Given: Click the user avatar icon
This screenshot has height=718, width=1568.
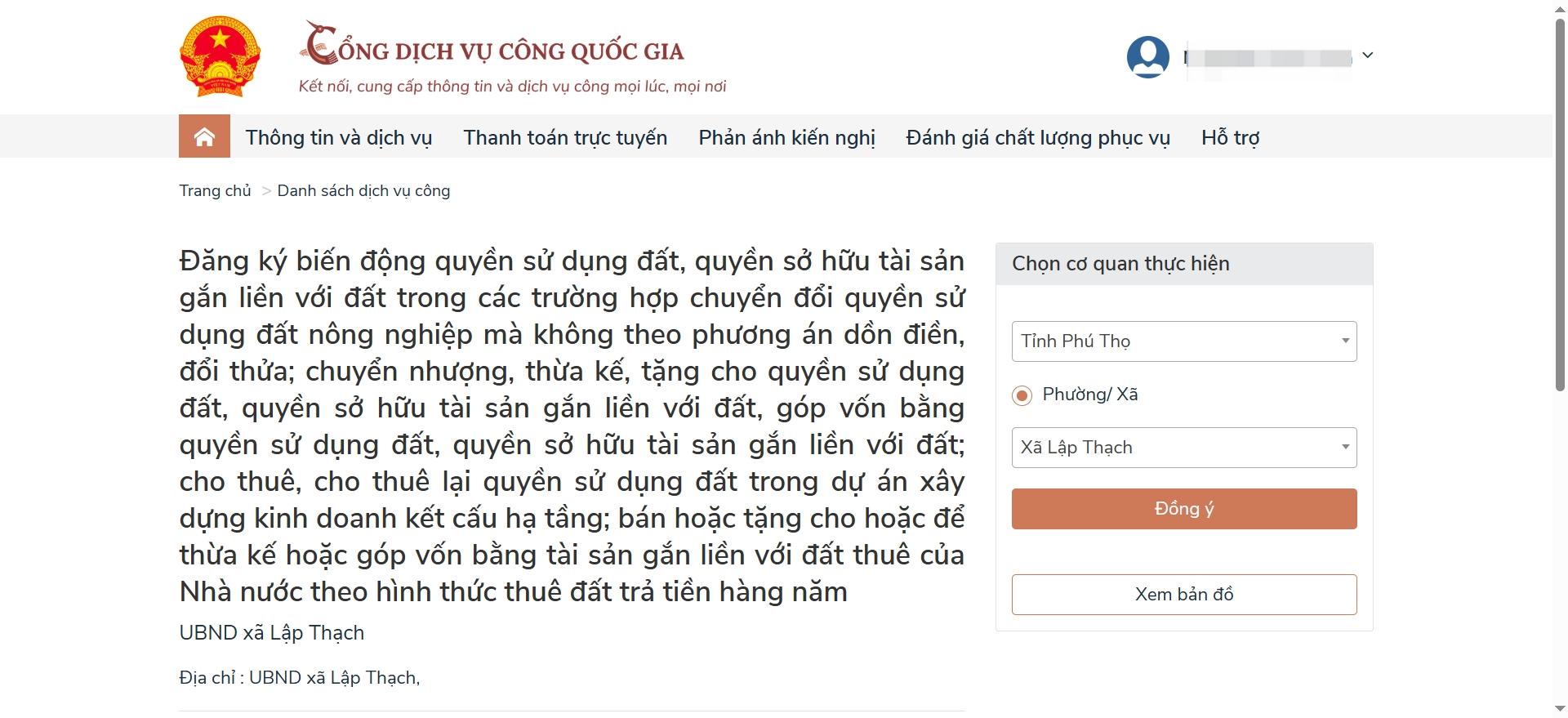Looking at the screenshot, I should (x=1147, y=56).
